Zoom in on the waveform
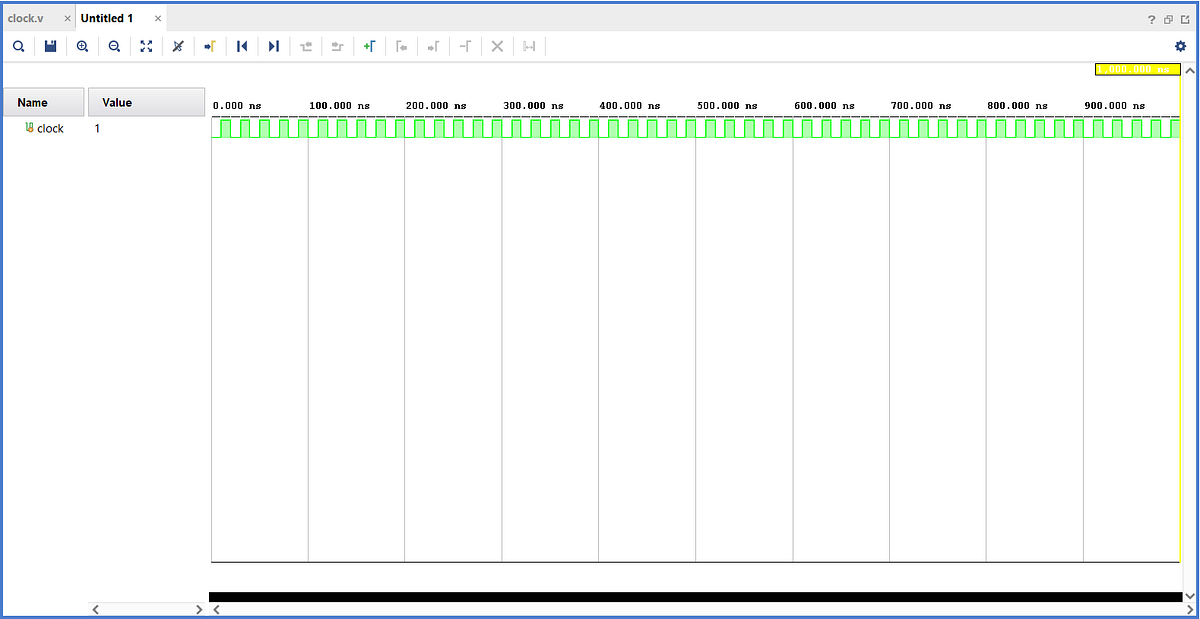Image resolution: width=1200 pixels, height=619 pixels. click(x=82, y=46)
